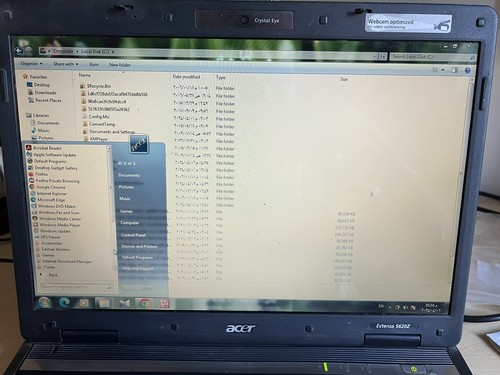Open Windows Update
Viewport: 500px width, 375px height.
point(55,231)
